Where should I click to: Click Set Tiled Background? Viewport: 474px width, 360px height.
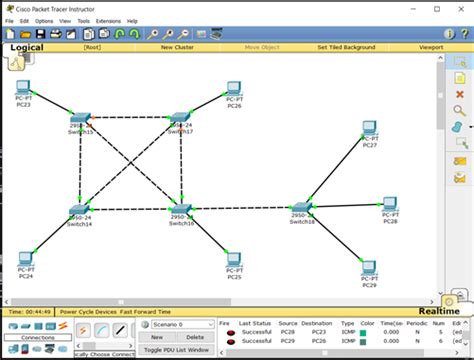(x=346, y=47)
